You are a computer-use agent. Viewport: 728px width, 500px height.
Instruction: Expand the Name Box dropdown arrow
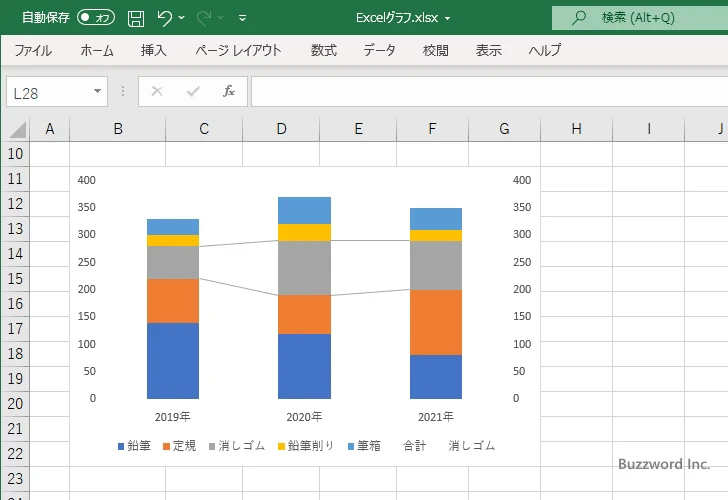pyautogui.click(x=98, y=91)
